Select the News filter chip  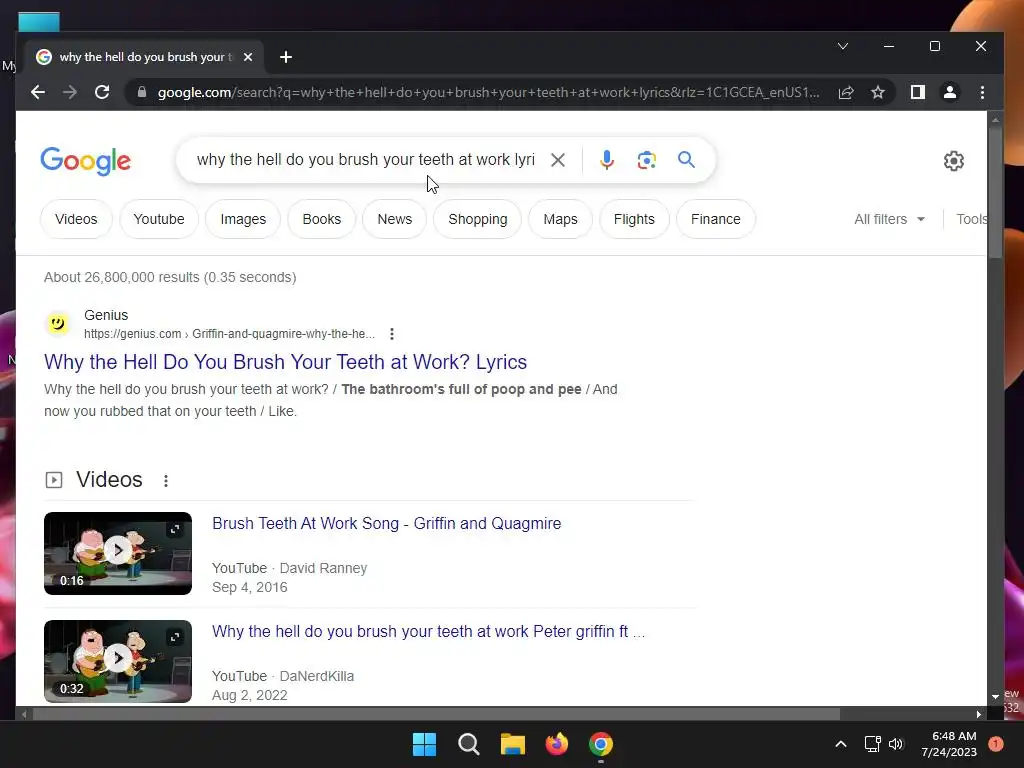click(394, 219)
